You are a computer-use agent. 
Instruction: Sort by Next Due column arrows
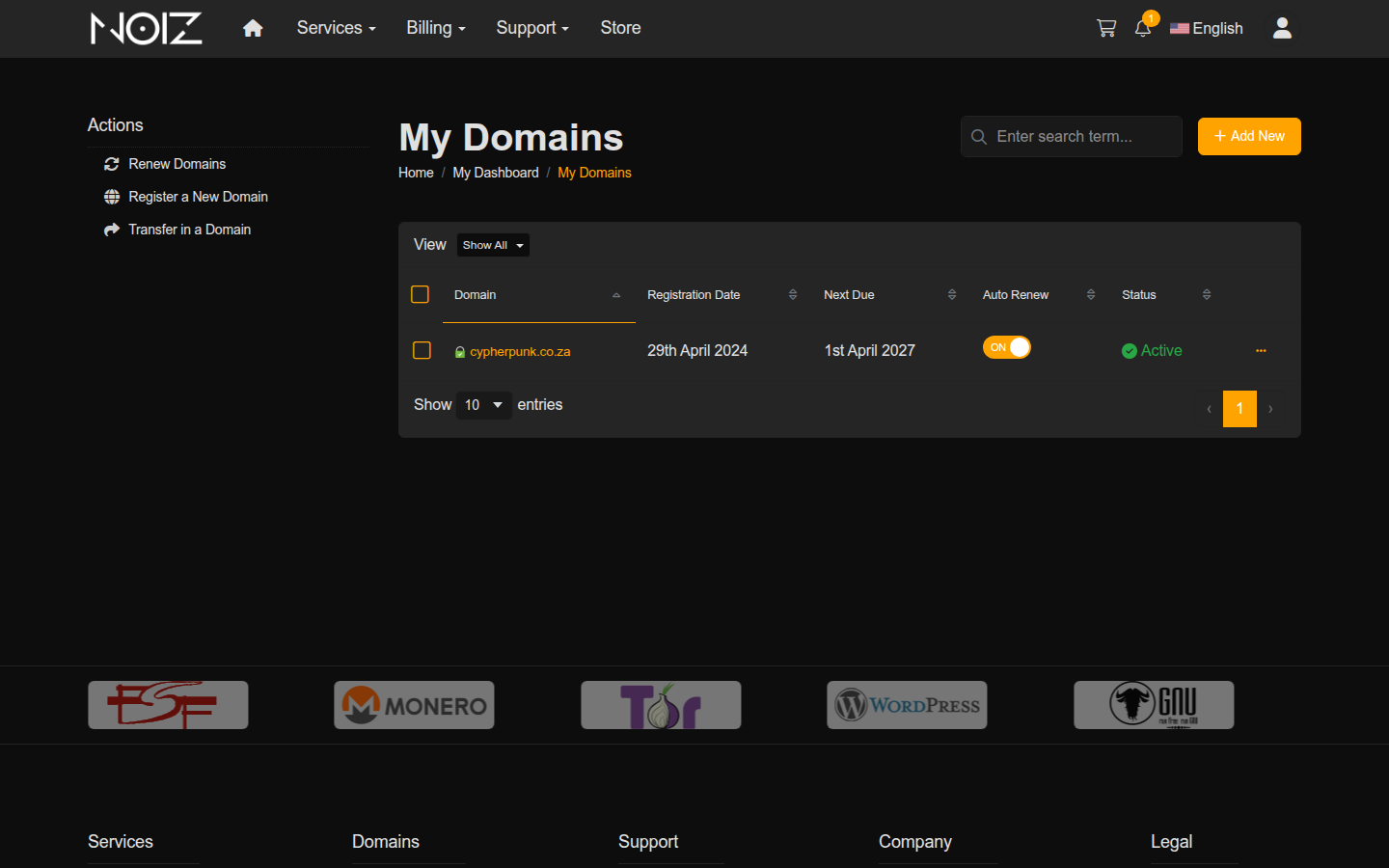tap(952, 295)
